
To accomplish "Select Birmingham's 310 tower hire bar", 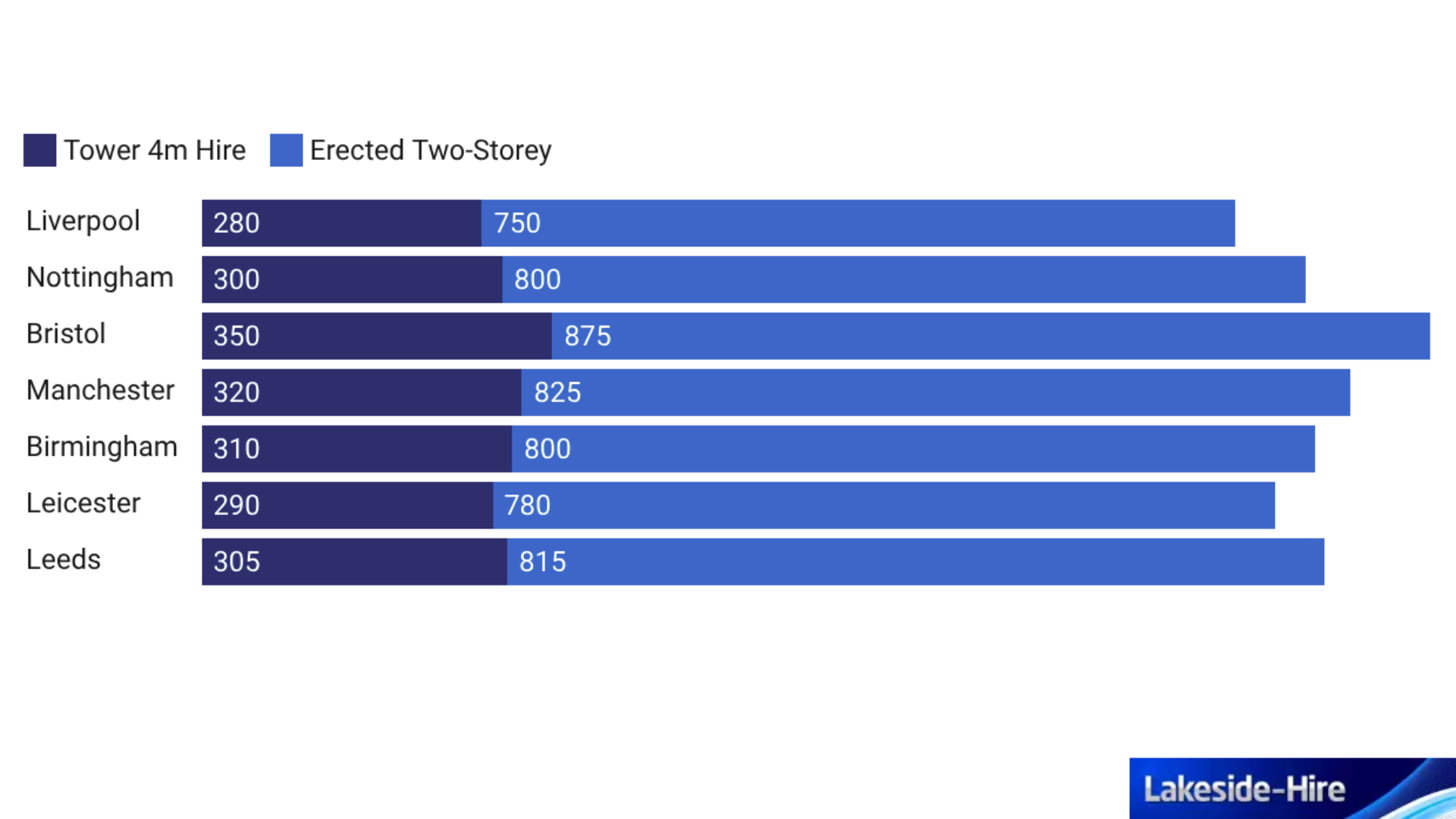I will [x=356, y=449].
